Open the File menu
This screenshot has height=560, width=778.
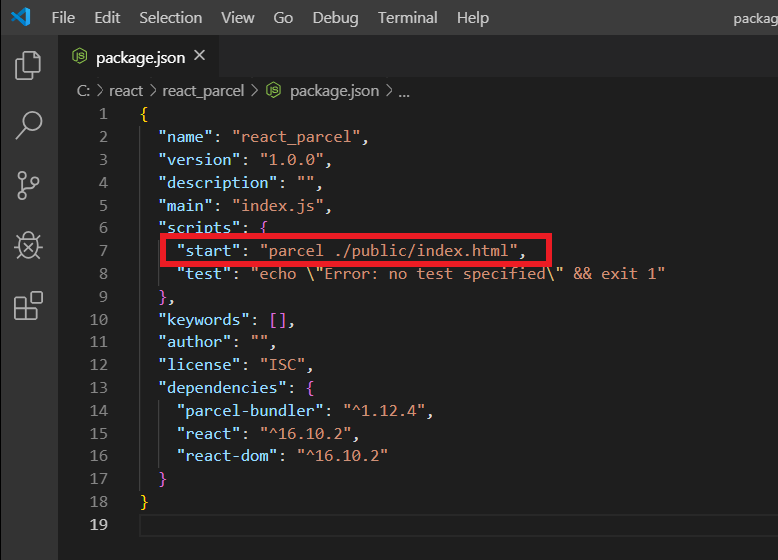point(62,18)
